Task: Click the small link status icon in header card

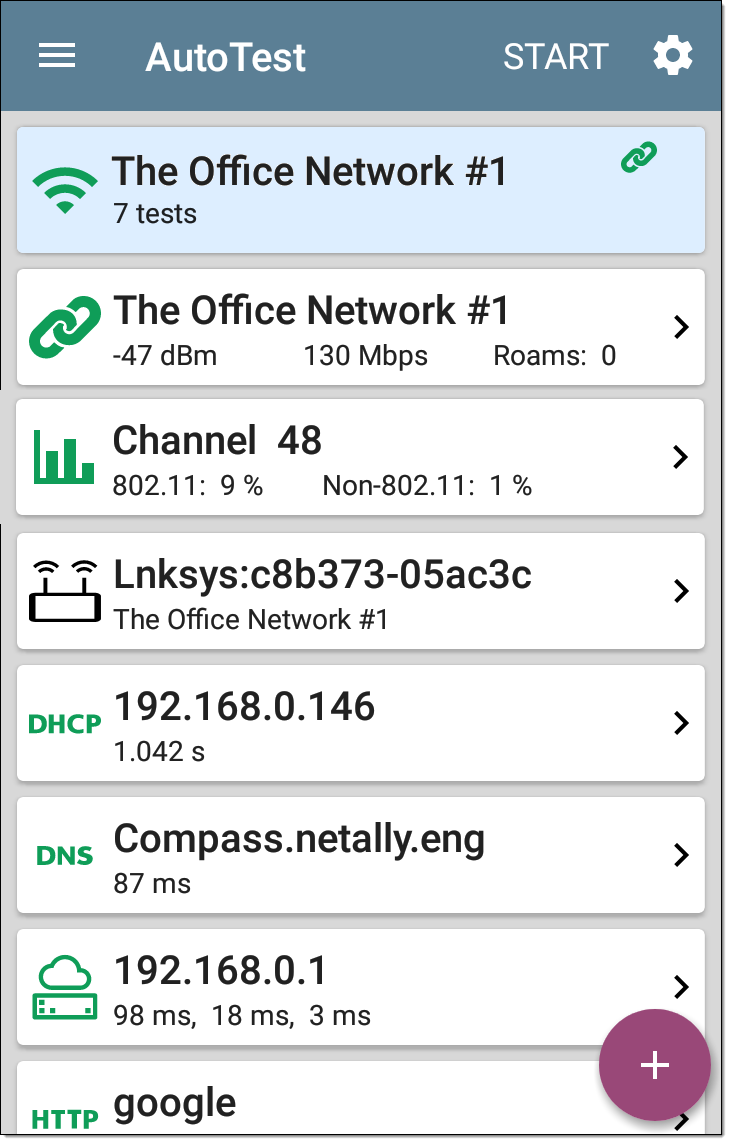Action: pos(639,157)
